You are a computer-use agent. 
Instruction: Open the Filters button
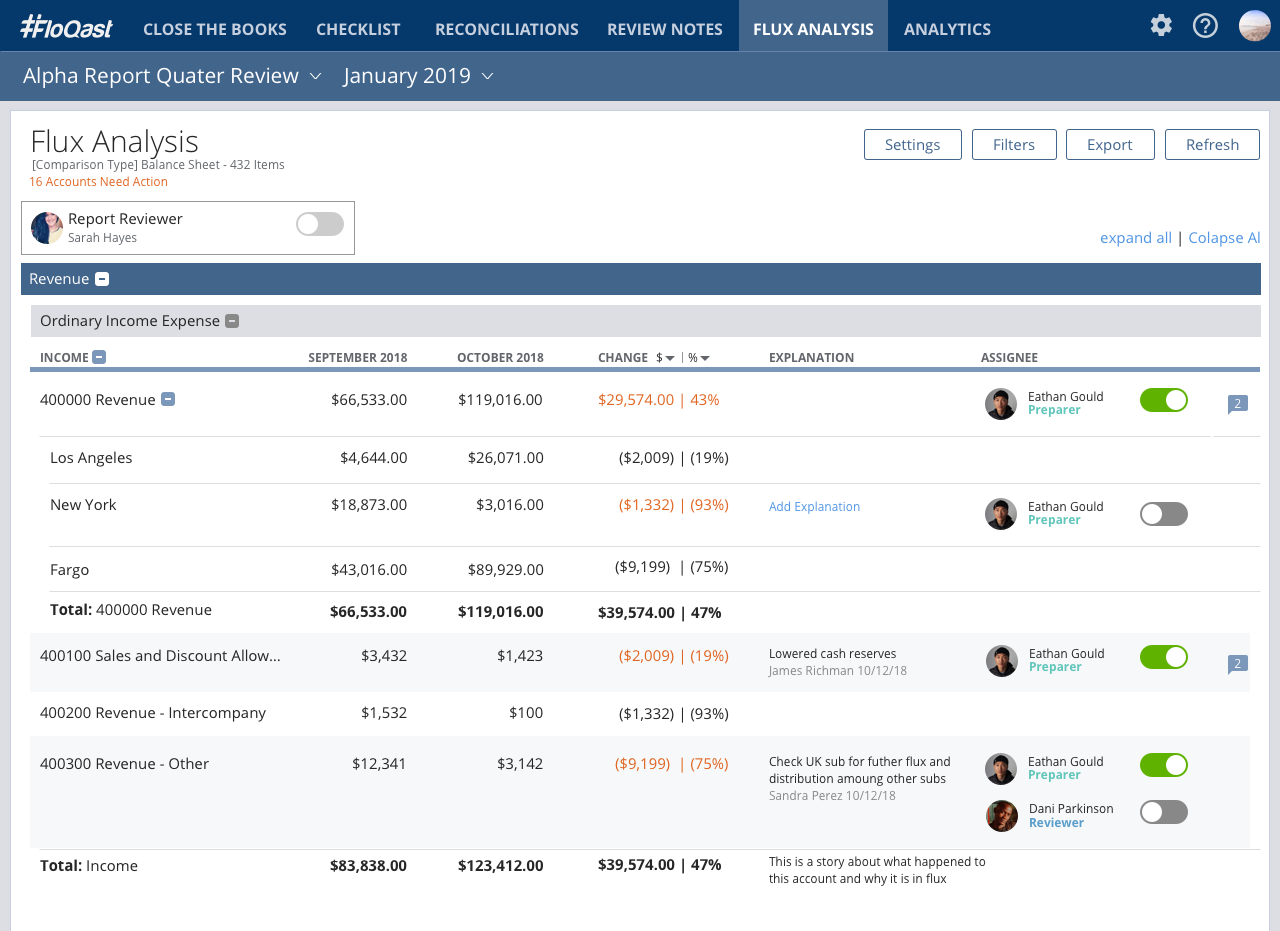click(1014, 144)
